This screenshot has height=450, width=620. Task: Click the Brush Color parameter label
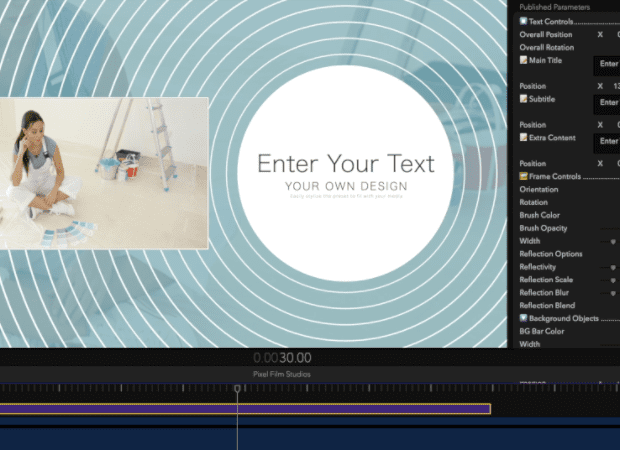[x=539, y=215]
